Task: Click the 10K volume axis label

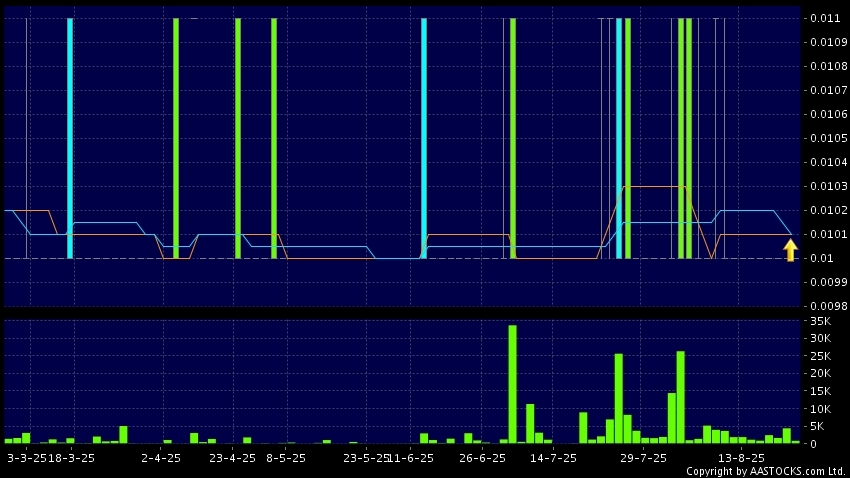Action: tap(820, 409)
